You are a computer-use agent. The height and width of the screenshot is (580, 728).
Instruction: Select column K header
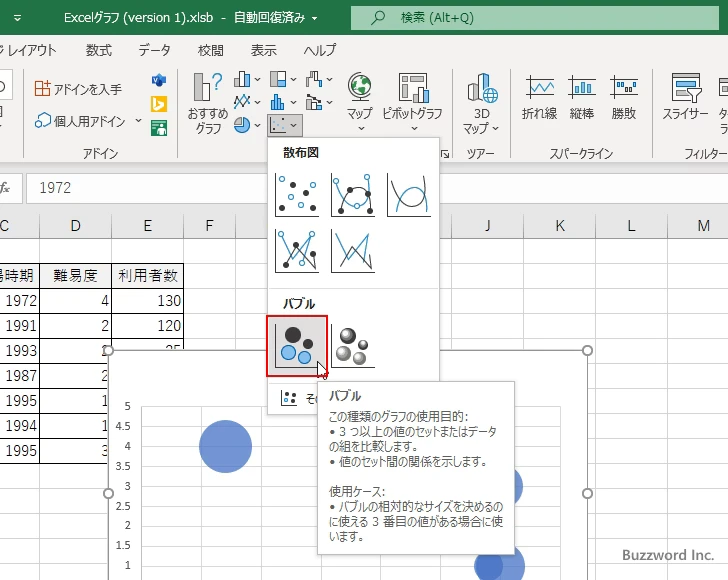[560, 226]
